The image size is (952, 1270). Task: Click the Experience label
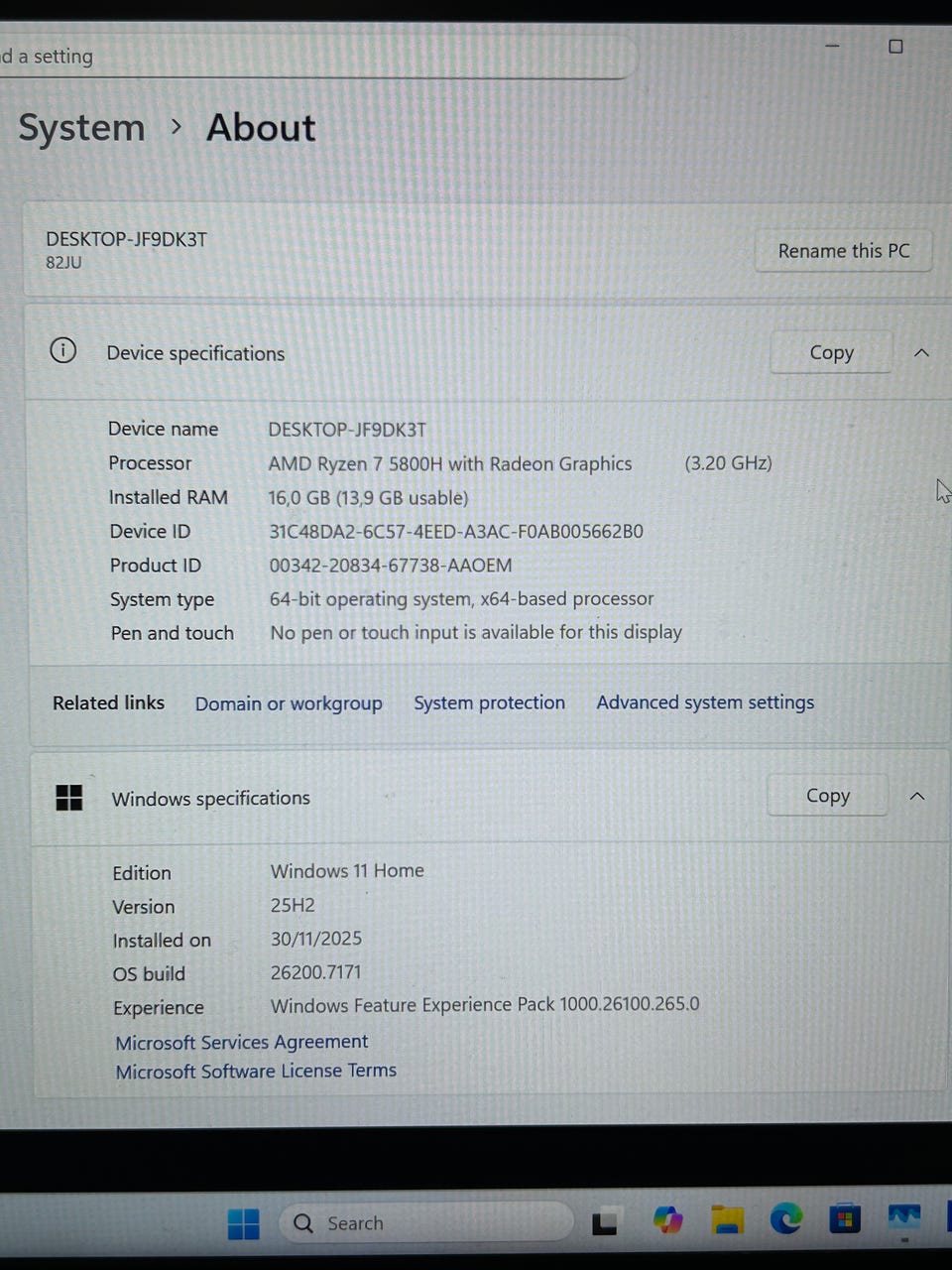(x=158, y=1008)
